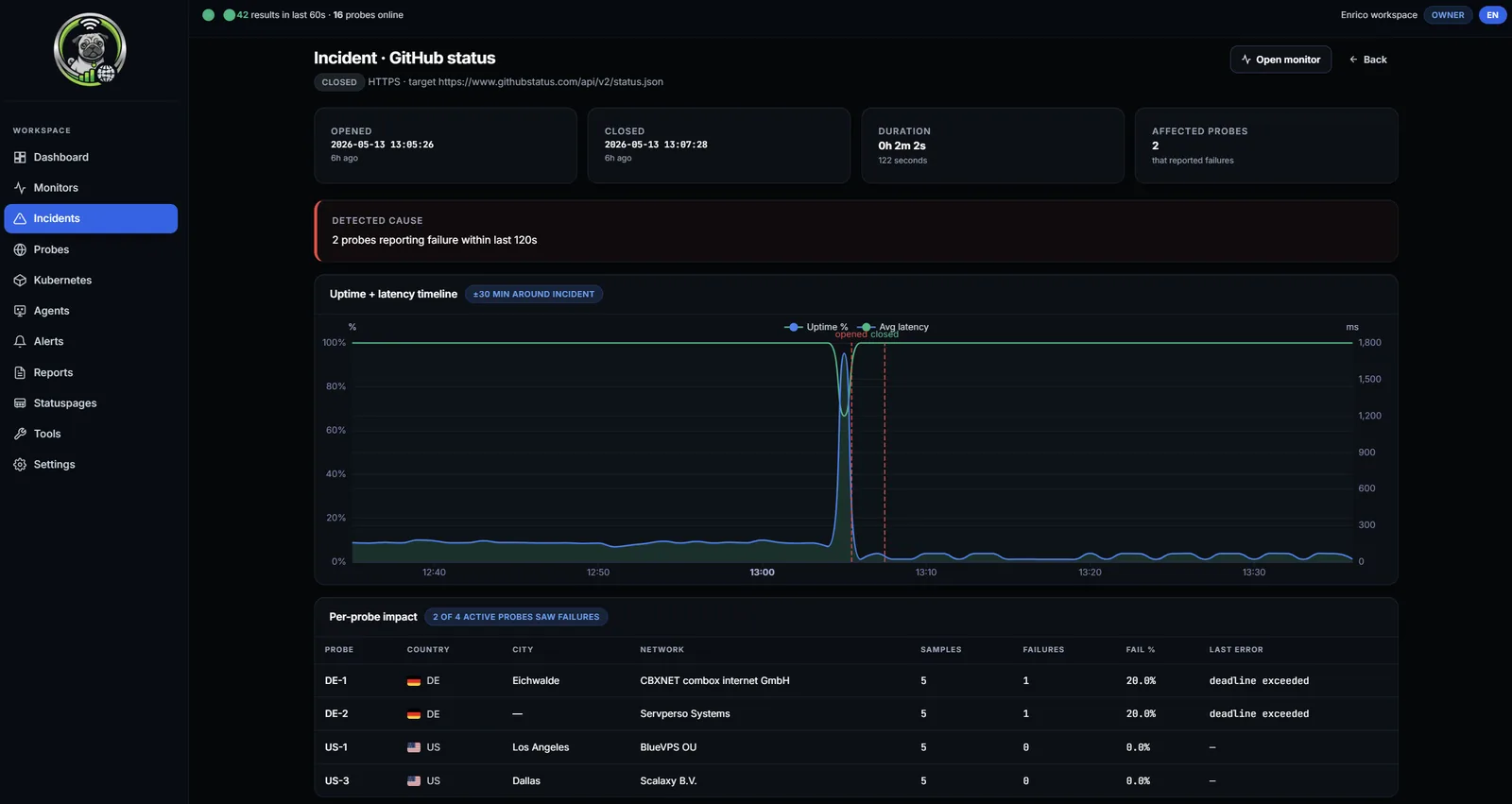Click the ±30 MIN AROUND INCIDENT badge

point(534,294)
